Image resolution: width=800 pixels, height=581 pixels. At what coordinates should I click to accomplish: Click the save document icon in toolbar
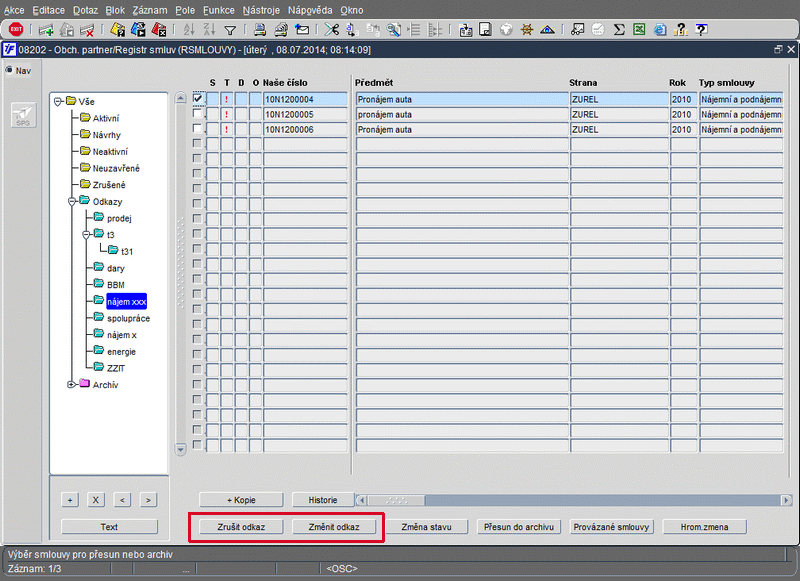click(x=485, y=30)
